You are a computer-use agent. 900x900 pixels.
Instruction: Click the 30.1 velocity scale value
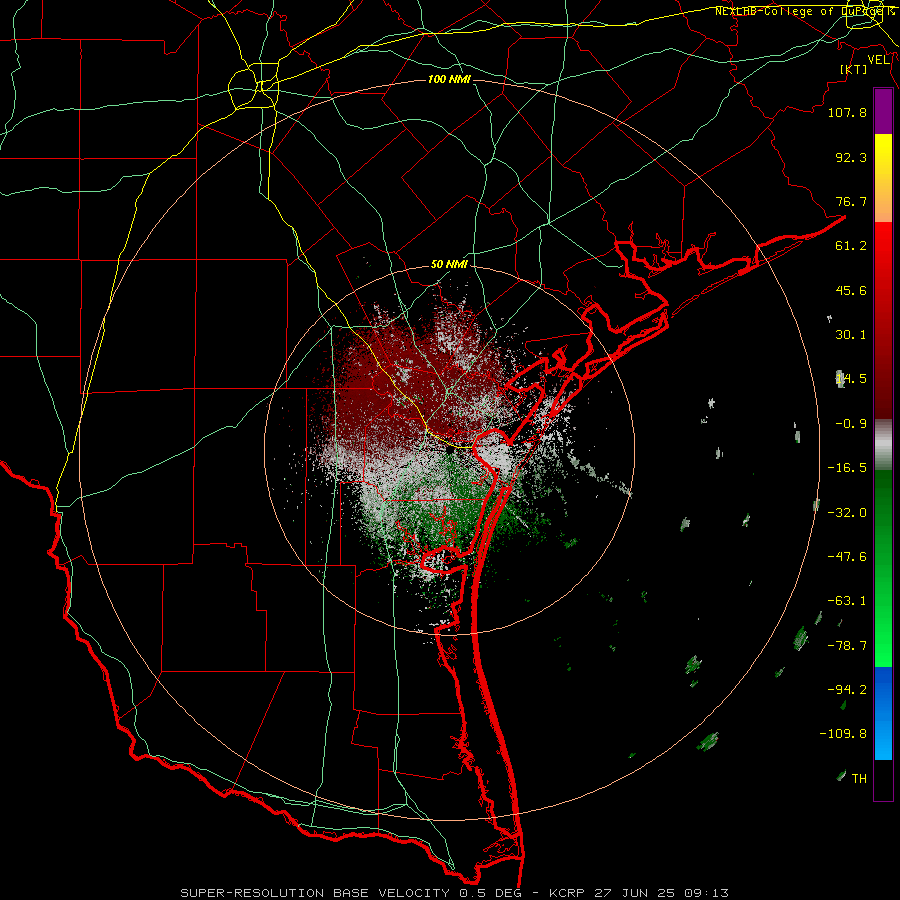[851, 335]
